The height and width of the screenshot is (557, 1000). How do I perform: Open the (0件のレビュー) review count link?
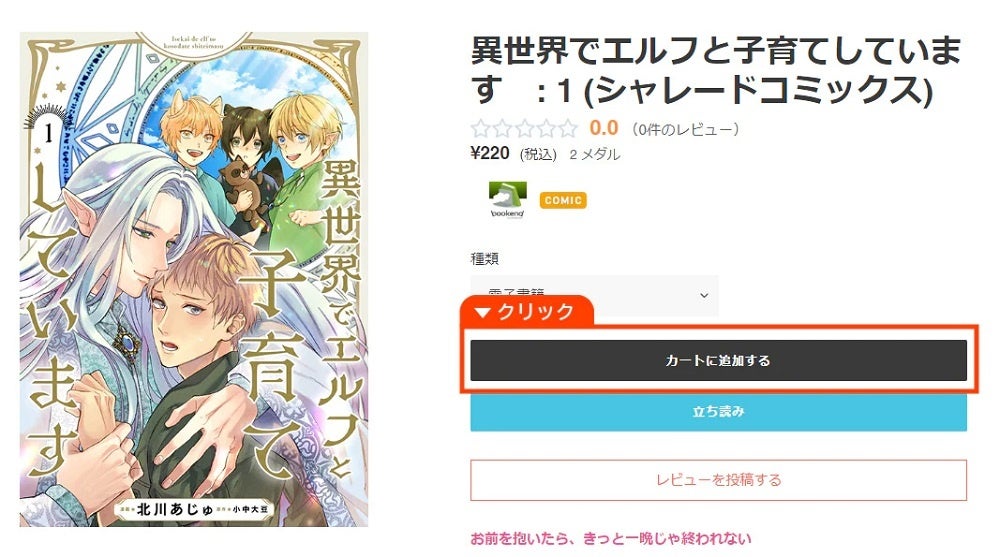[x=685, y=130]
